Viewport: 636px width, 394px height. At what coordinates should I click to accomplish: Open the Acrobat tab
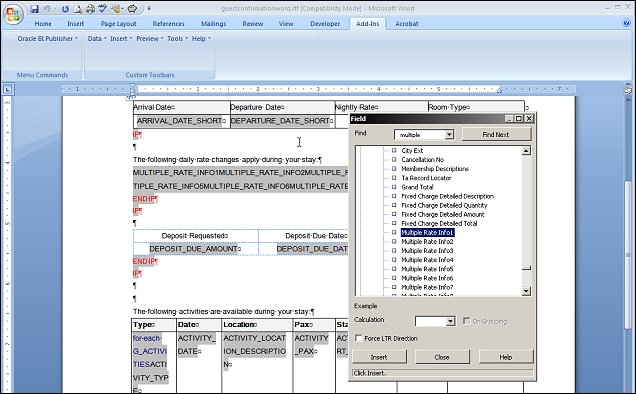pyautogui.click(x=407, y=24)
